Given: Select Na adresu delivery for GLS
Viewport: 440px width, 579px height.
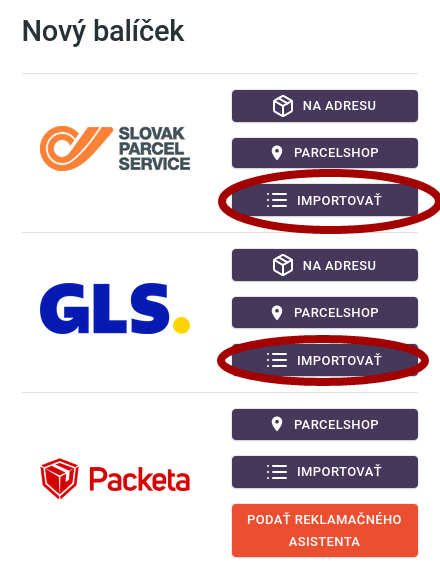Looking at the screenshot, I should point(325,265).
